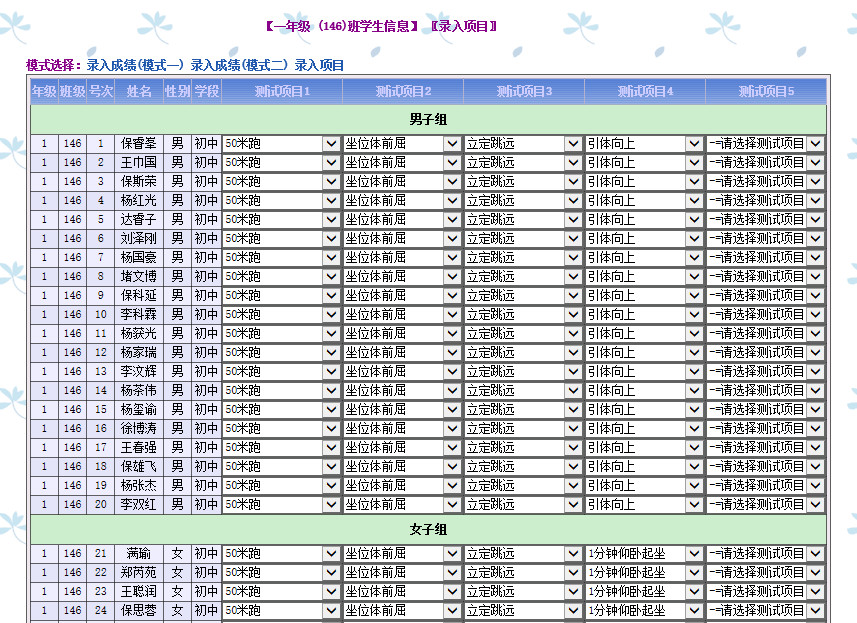Screen dimensions: 857x623
Task: Open 测试项目5 dropdown for 杨玺谕
Action: (766, 409)
